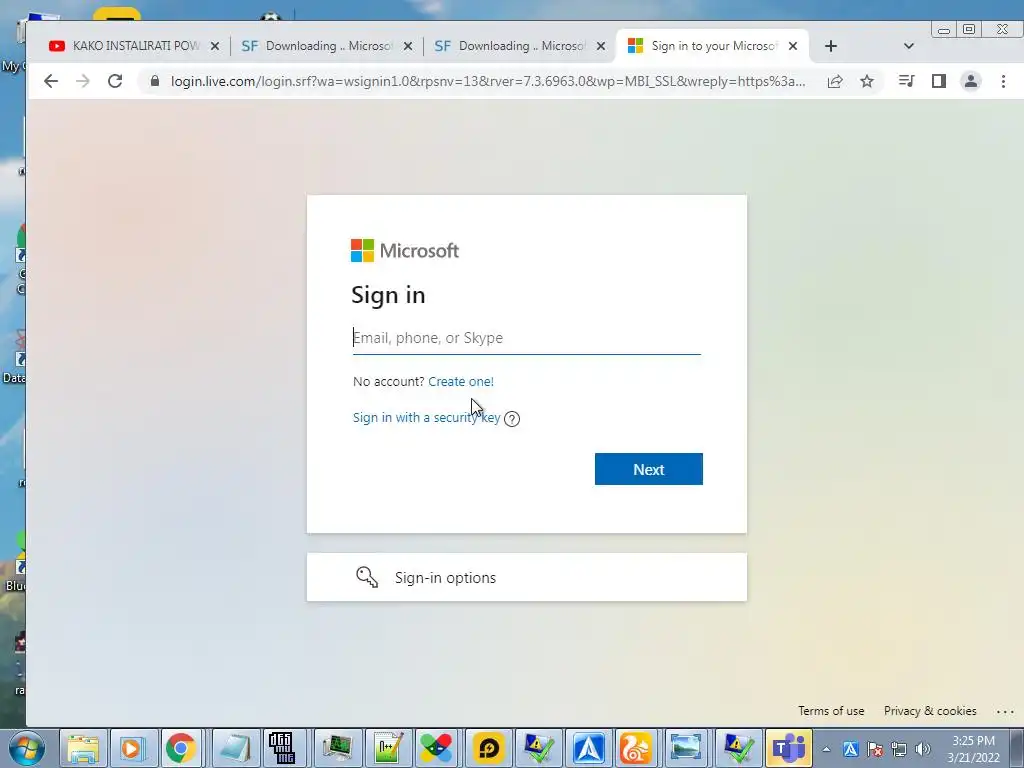Close the second Downloading Microsoft tab
The height and width of the screenshot is (768, 1024).
[601, 46]
